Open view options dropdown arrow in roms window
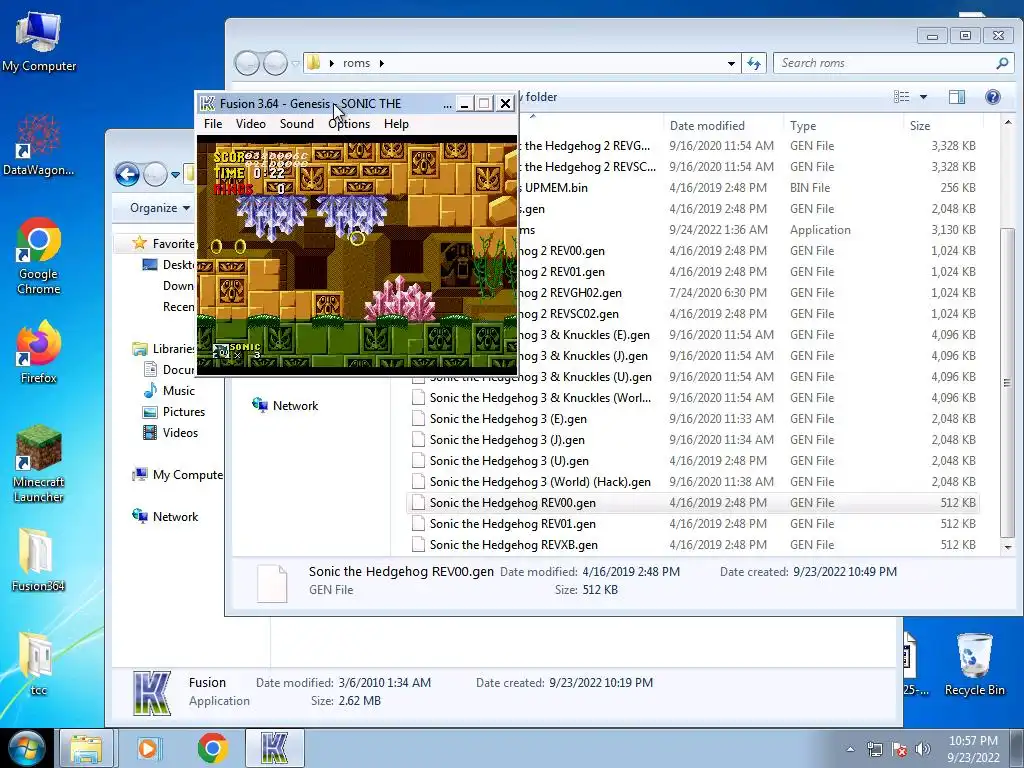1024x768 pixels. click(923, 97)
